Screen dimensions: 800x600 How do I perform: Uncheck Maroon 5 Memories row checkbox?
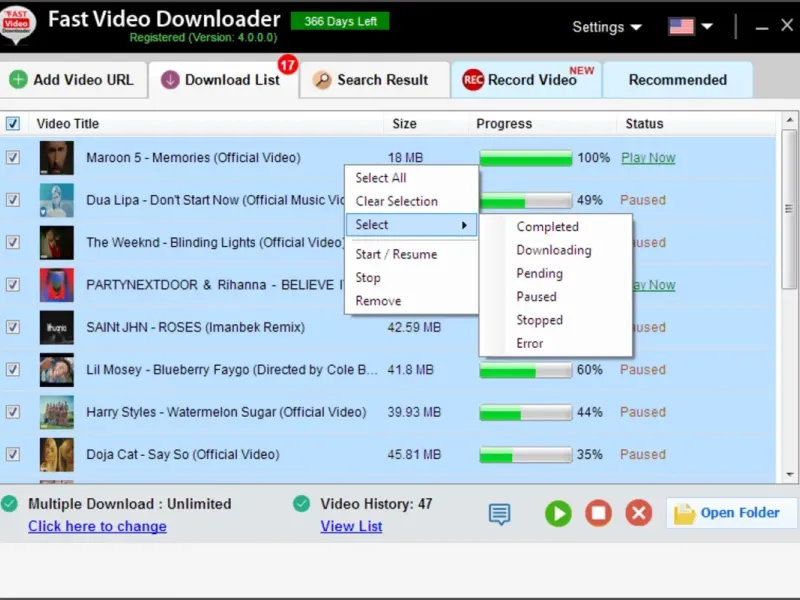[x=13, y=158]
